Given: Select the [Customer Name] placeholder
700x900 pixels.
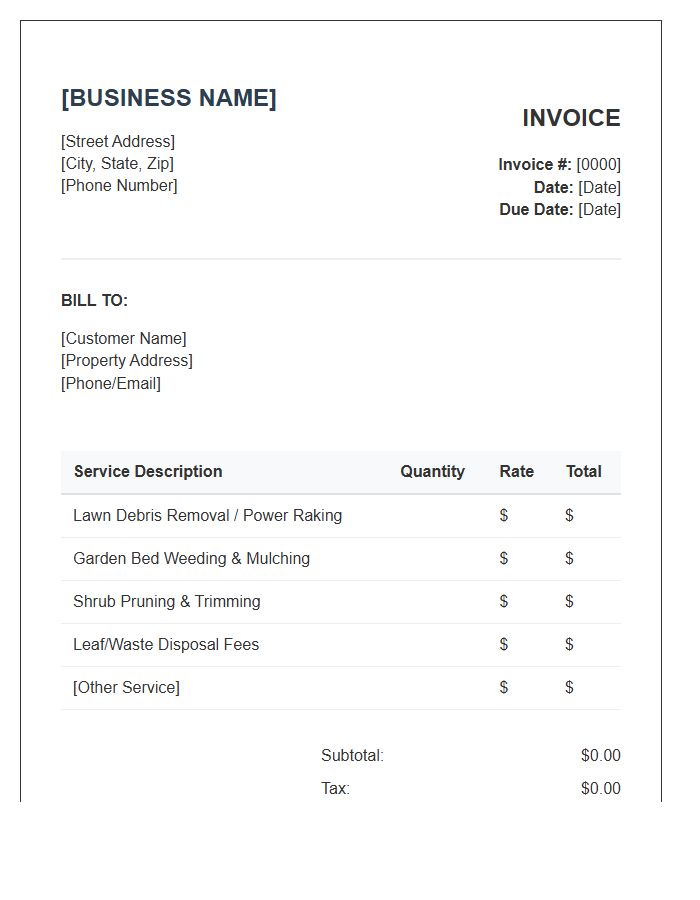Looking at the screenshot, I should point(123,338).
